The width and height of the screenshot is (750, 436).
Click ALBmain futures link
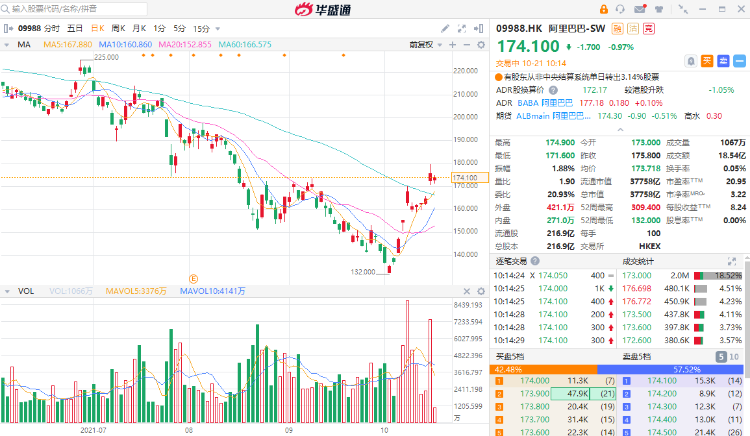coord(553,116)
